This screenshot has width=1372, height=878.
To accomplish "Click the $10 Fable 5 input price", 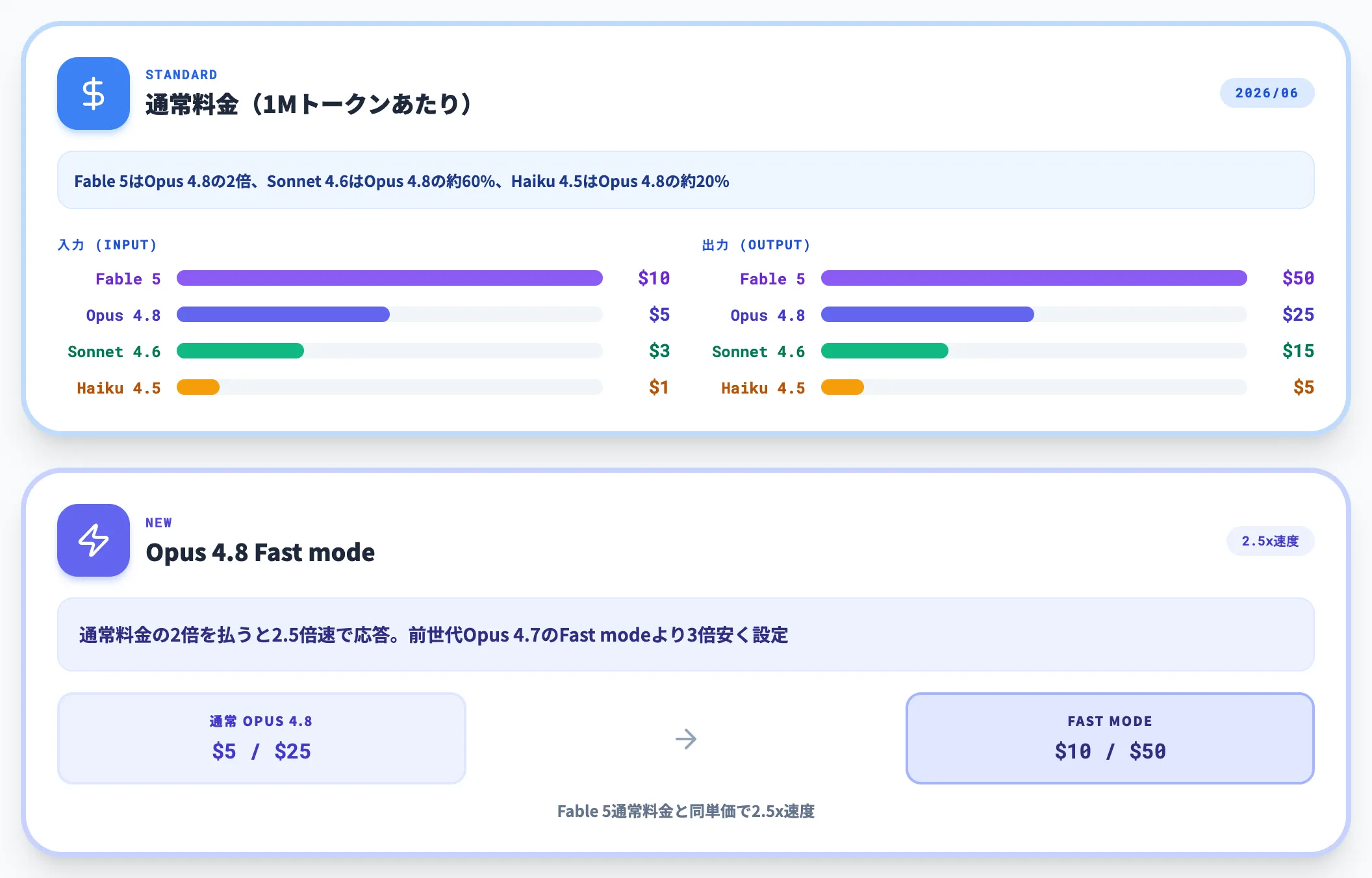I will [654, 278].
